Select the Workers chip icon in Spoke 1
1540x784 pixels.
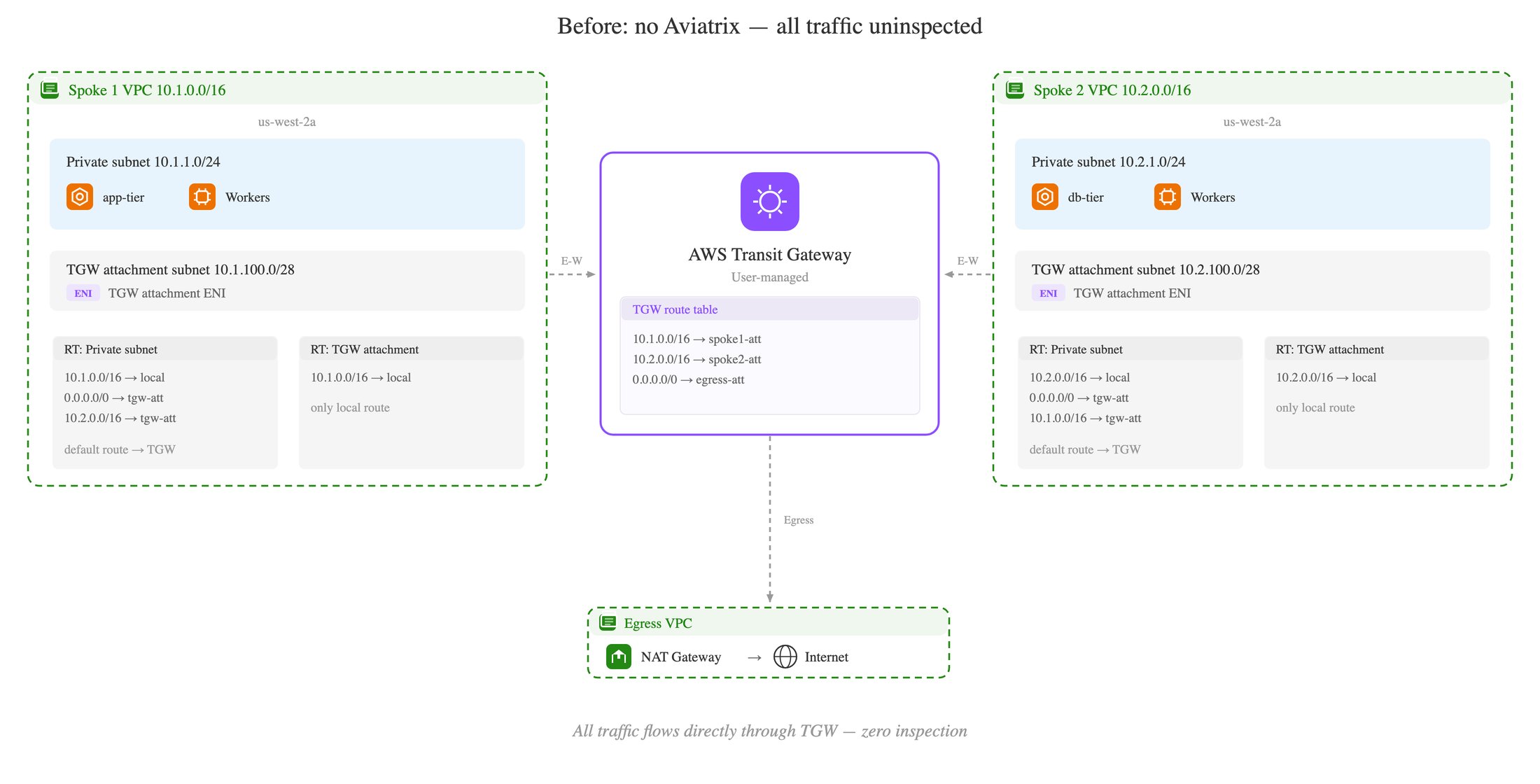tap(202, 197)
